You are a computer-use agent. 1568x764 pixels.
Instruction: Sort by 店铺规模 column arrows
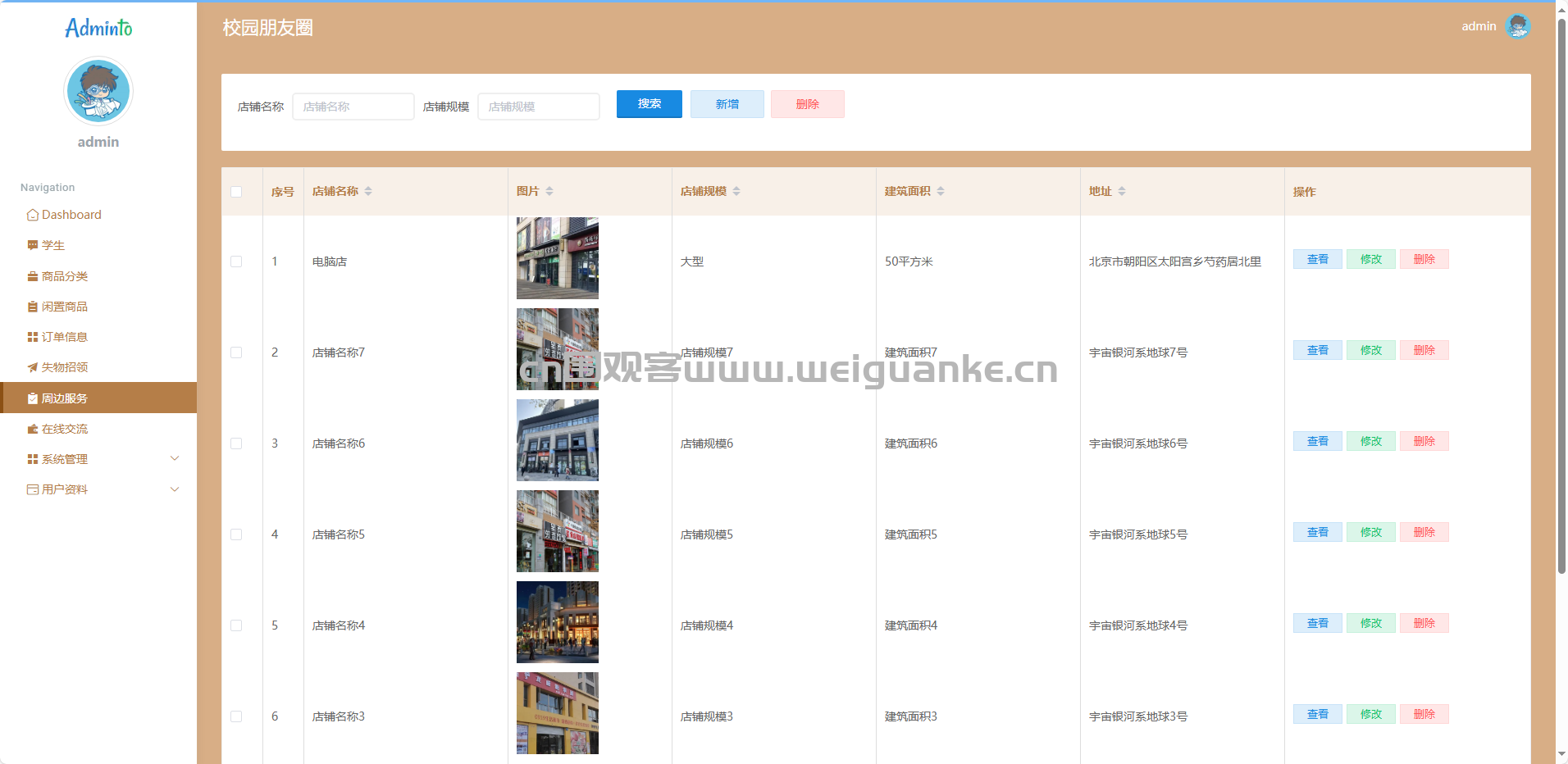pos(736,191)
